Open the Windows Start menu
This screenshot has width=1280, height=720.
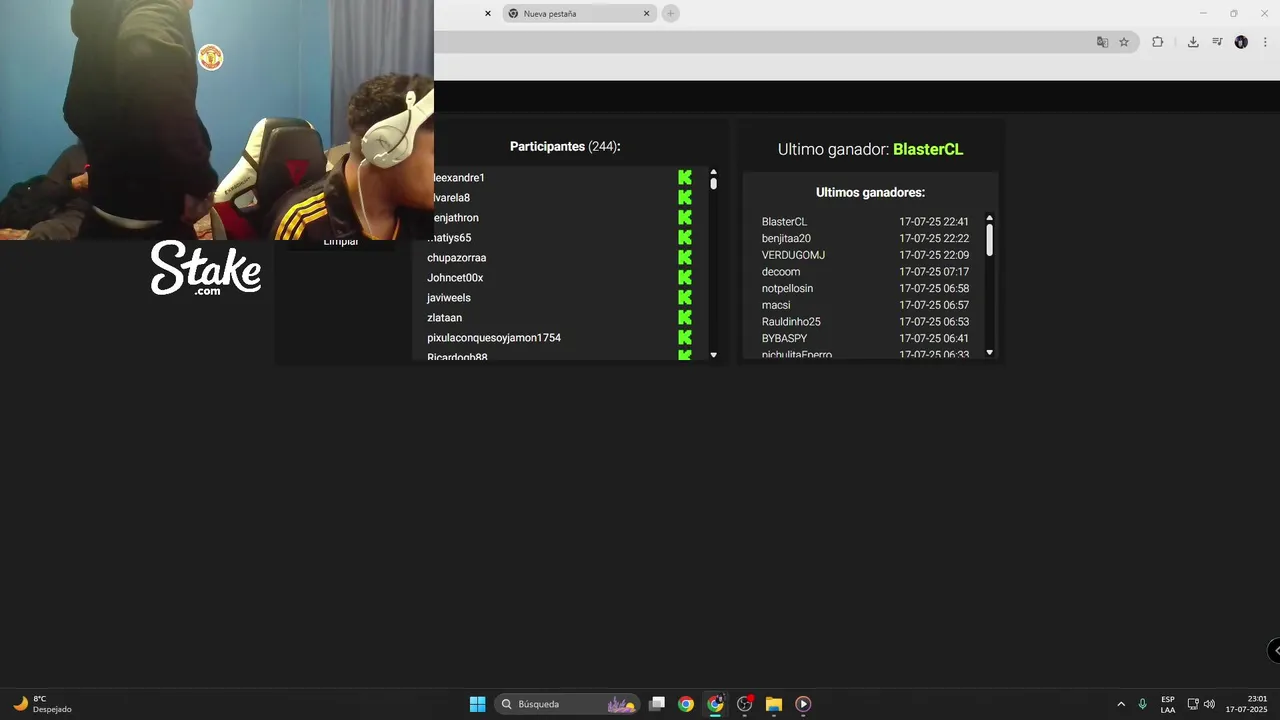coord(478,704)
